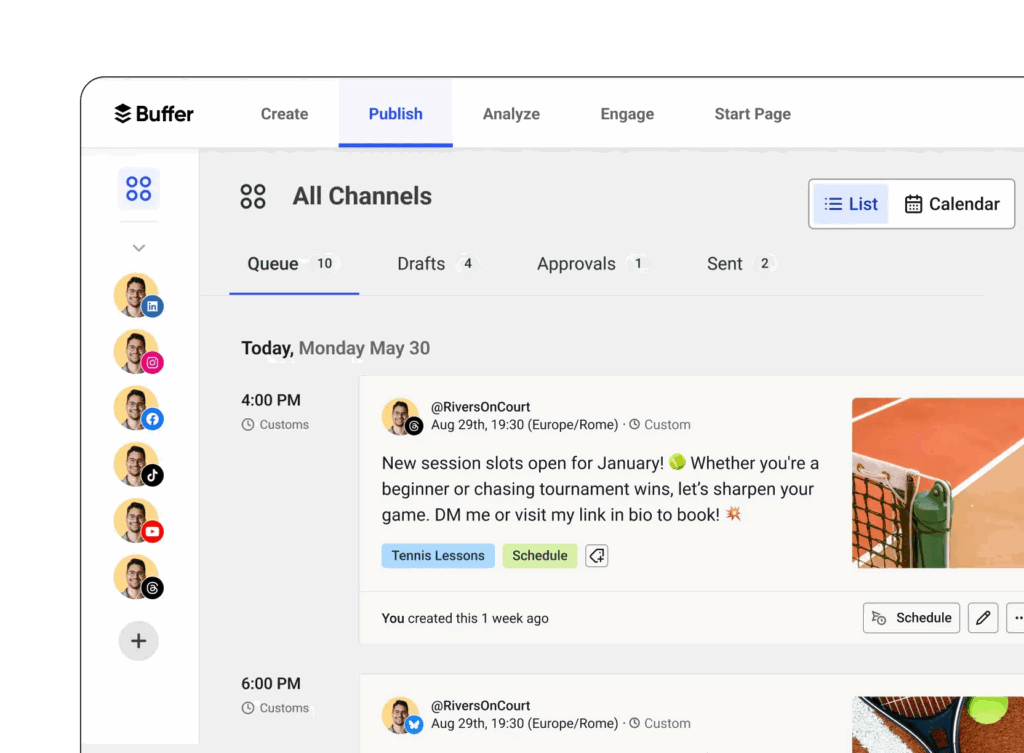The image size is (1024, 753).
Task: Click the 4:00 PM post author avatar
Action: coord(401,417)
